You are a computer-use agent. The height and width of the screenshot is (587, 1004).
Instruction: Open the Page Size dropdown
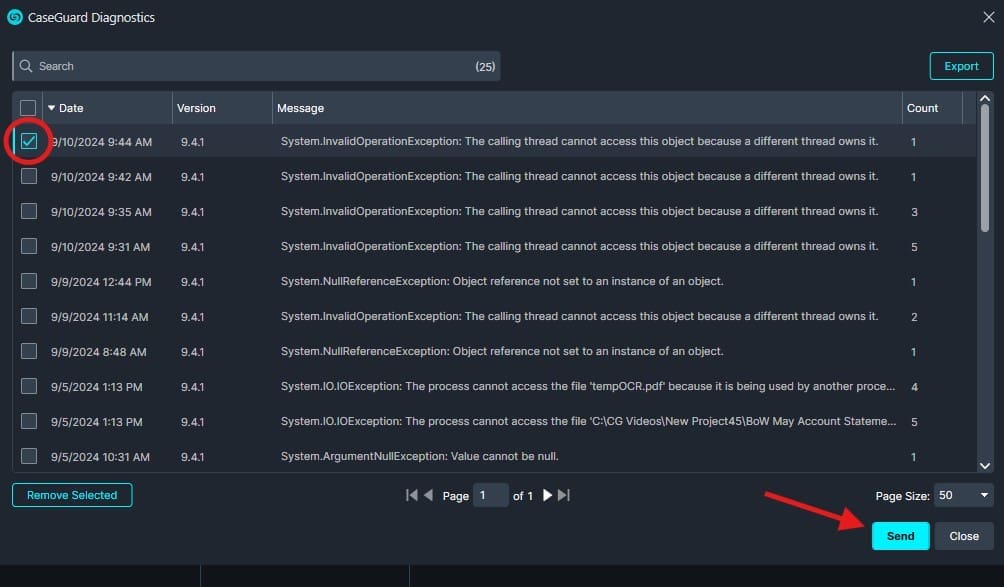point(963,495)
